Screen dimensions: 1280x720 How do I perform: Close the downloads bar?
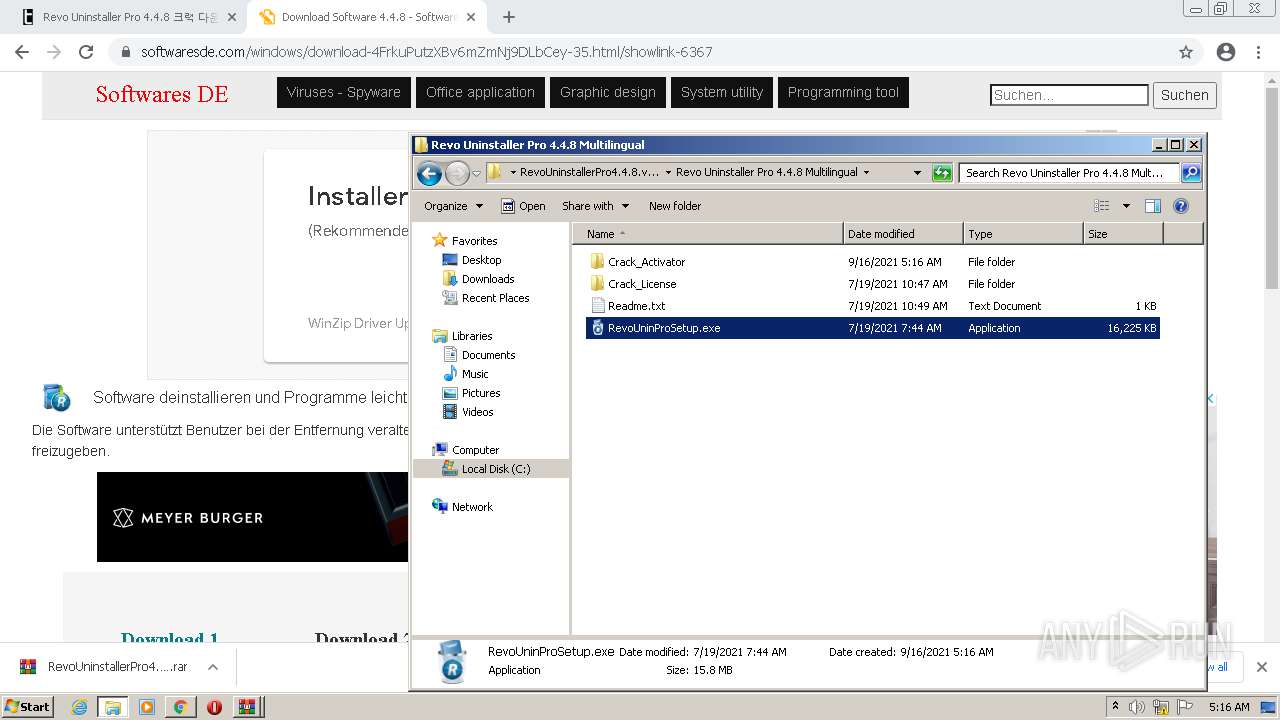point(1261,667)
